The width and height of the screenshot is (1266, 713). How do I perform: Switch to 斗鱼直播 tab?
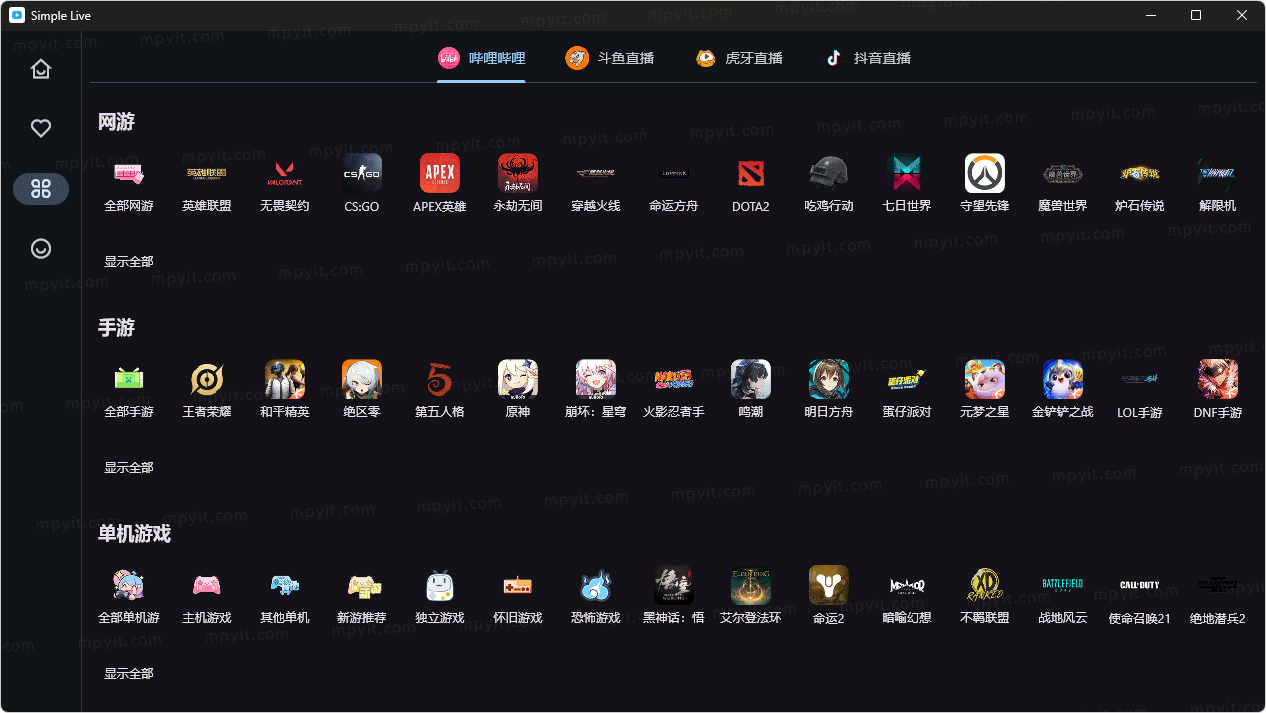click(x=610, y=58)
